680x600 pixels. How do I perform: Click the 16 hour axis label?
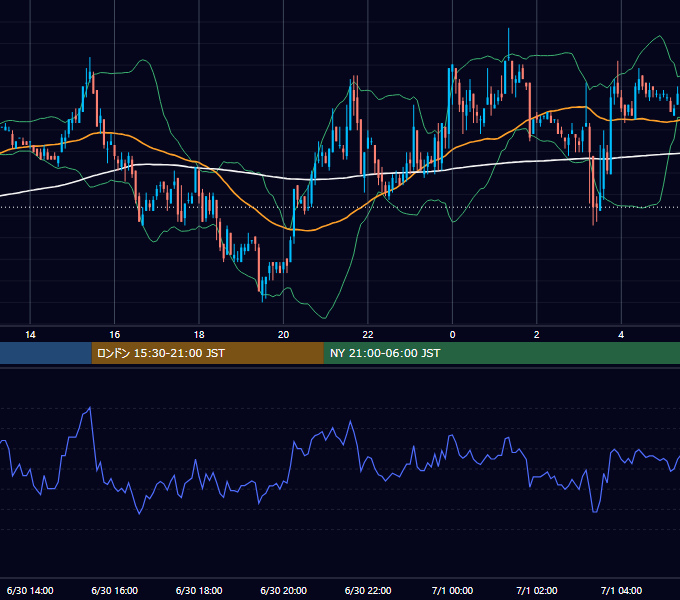click(x=114, y=335)
